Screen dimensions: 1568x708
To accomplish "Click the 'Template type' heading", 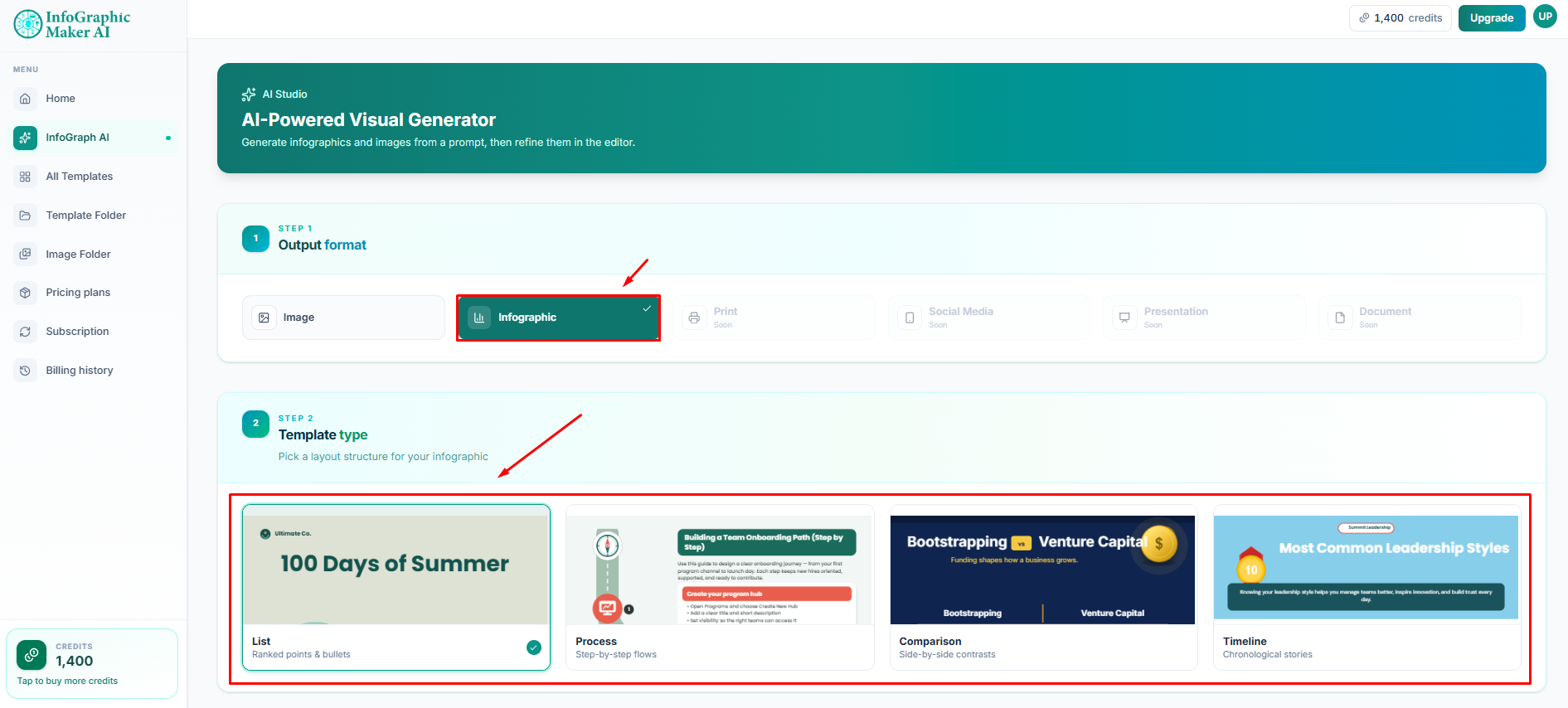I will coord(323,435).
